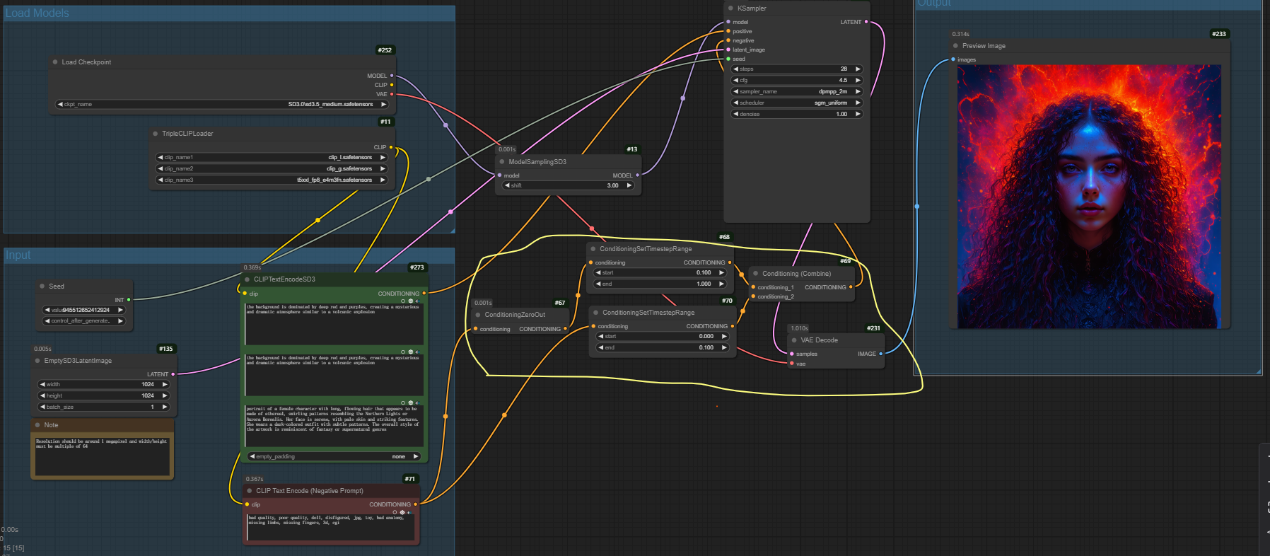Image resolution: width=1270 pixels, height=556 pixels.
Task: Click the cfg value slider in KSampler
Action: tap(797, 80)
